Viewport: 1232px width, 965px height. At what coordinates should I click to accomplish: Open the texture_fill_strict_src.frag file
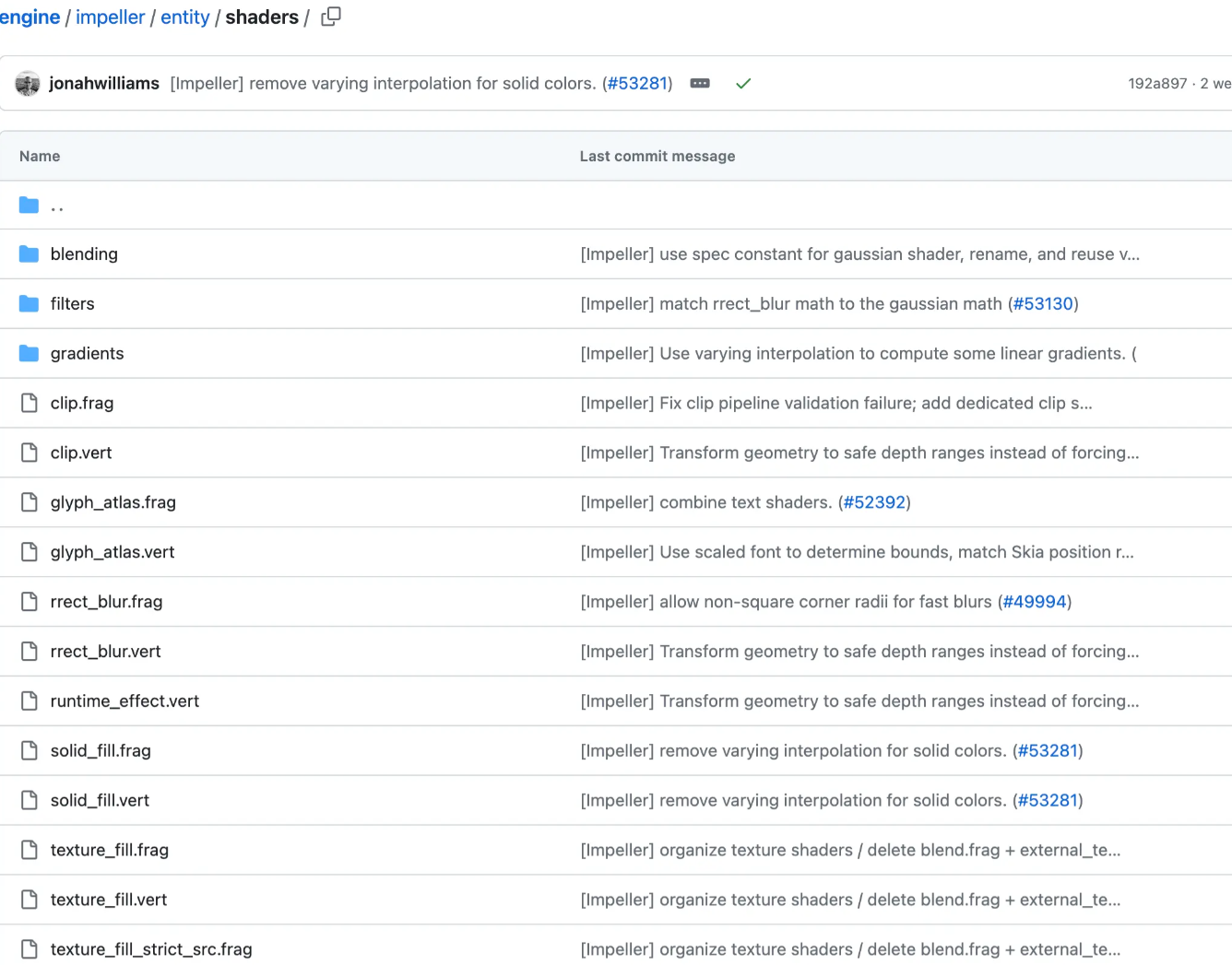[x=151, y=948]
